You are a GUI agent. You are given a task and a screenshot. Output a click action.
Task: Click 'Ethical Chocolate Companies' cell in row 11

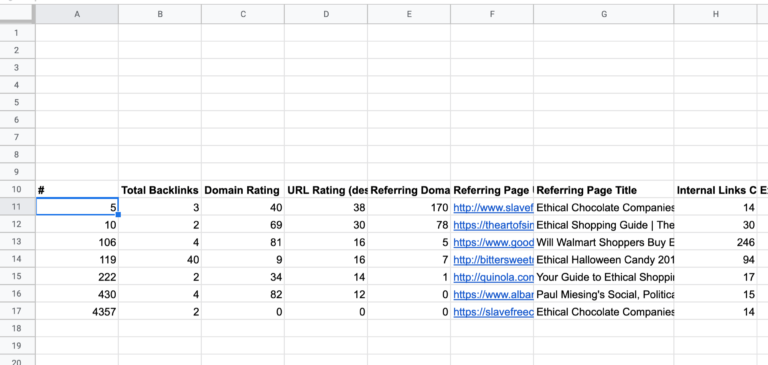click(604, 208)
